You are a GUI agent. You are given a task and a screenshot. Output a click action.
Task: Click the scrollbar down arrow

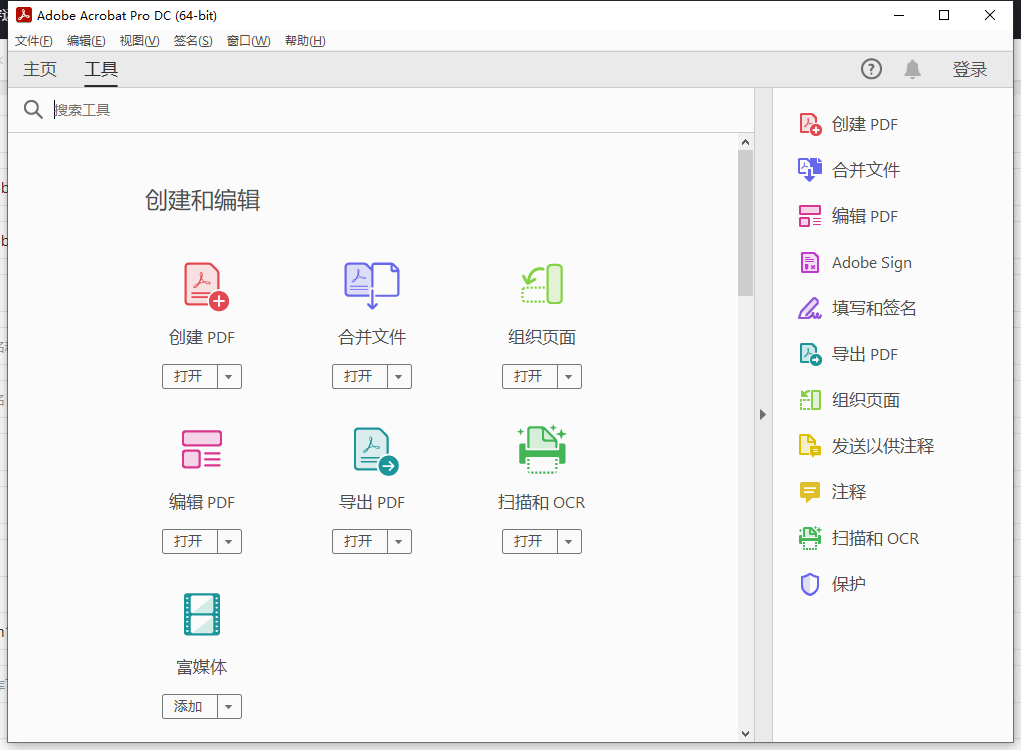click(746, 734)
